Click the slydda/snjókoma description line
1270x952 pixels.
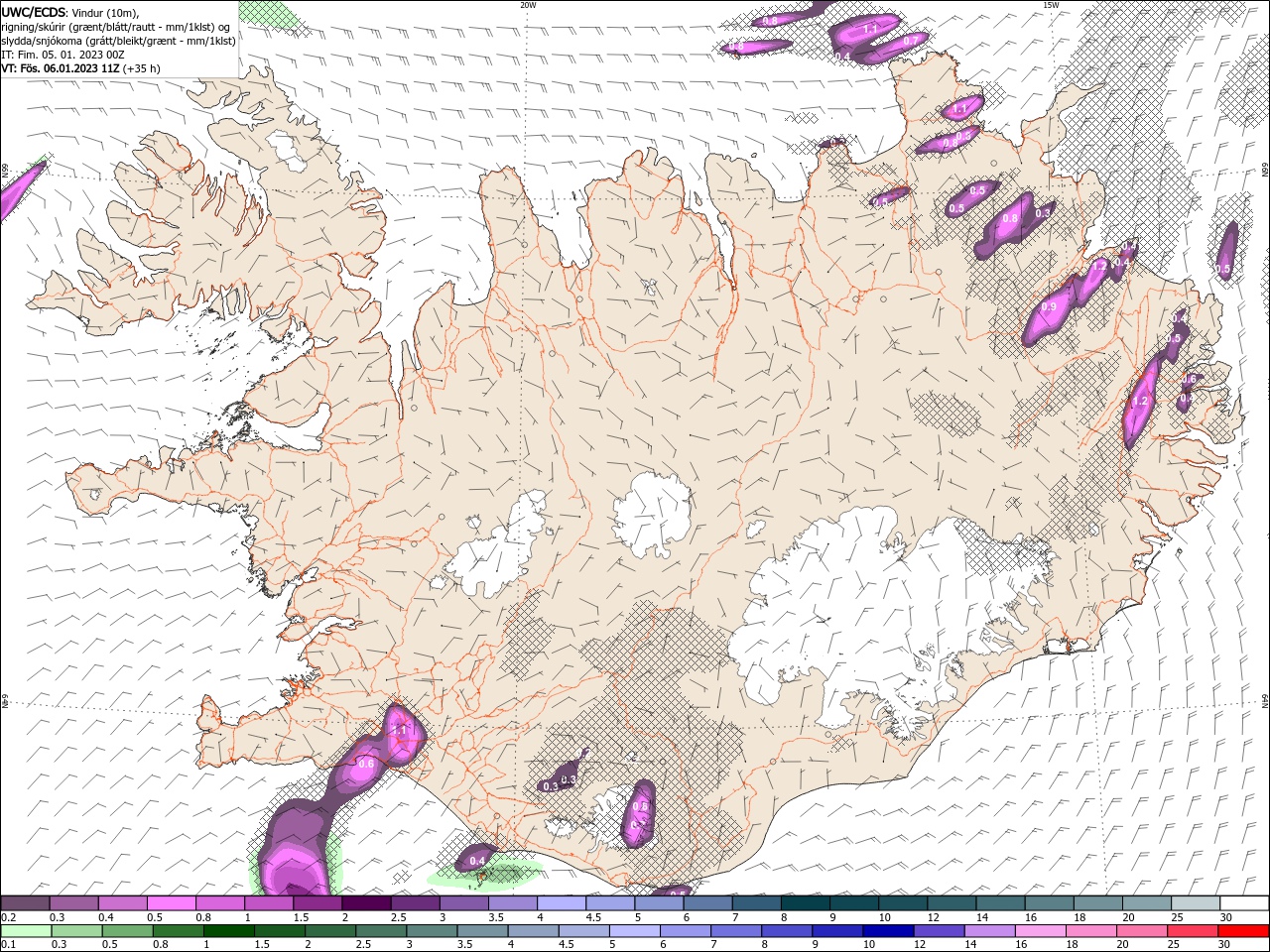pyautogui.click(x=118, y=41)
